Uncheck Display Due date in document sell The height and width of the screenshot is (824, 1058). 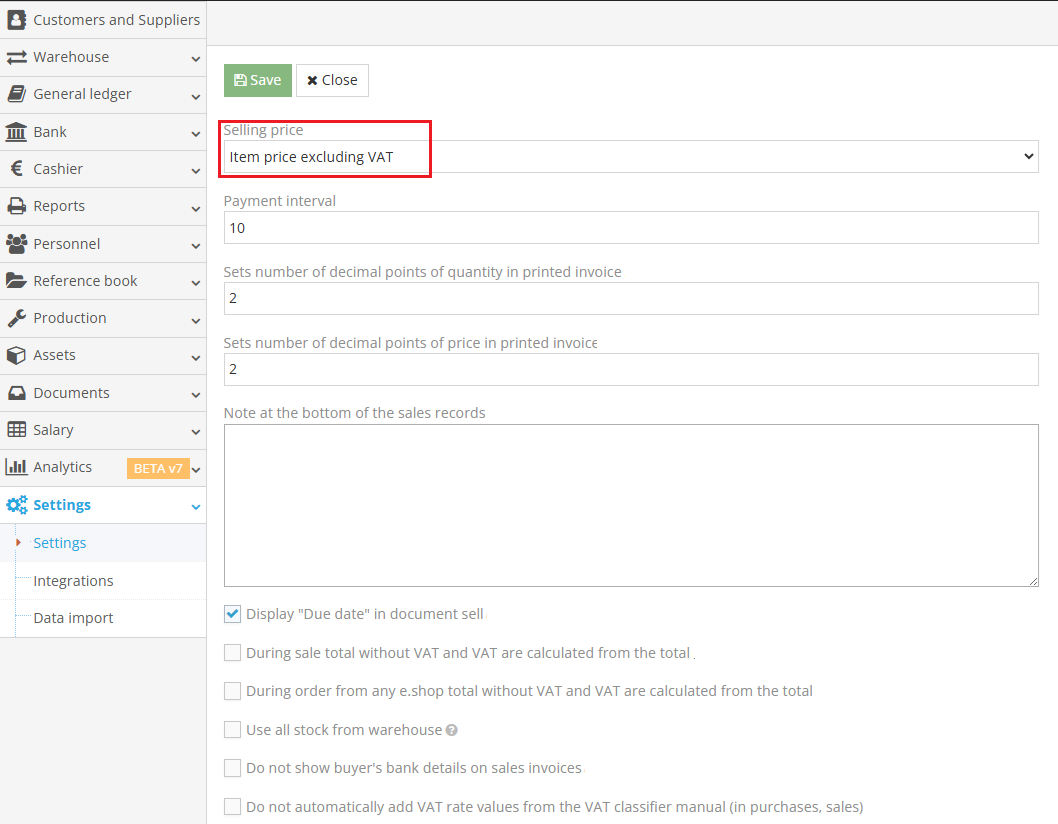point(232,614)
